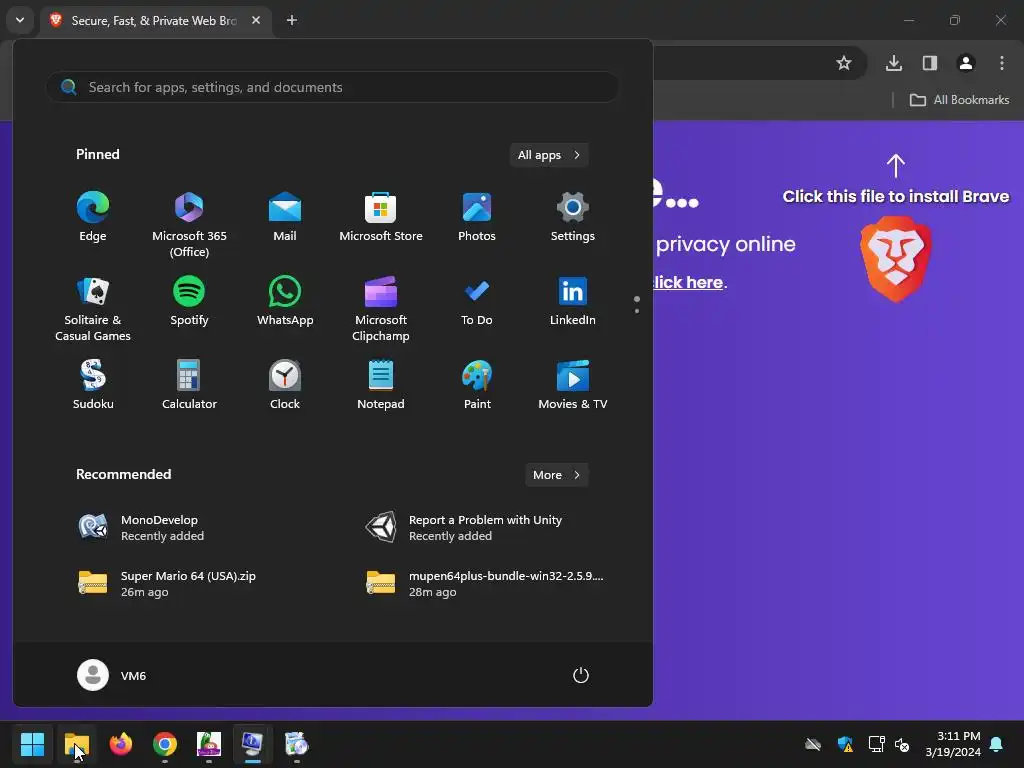Open the Mail app

(285, 217)
